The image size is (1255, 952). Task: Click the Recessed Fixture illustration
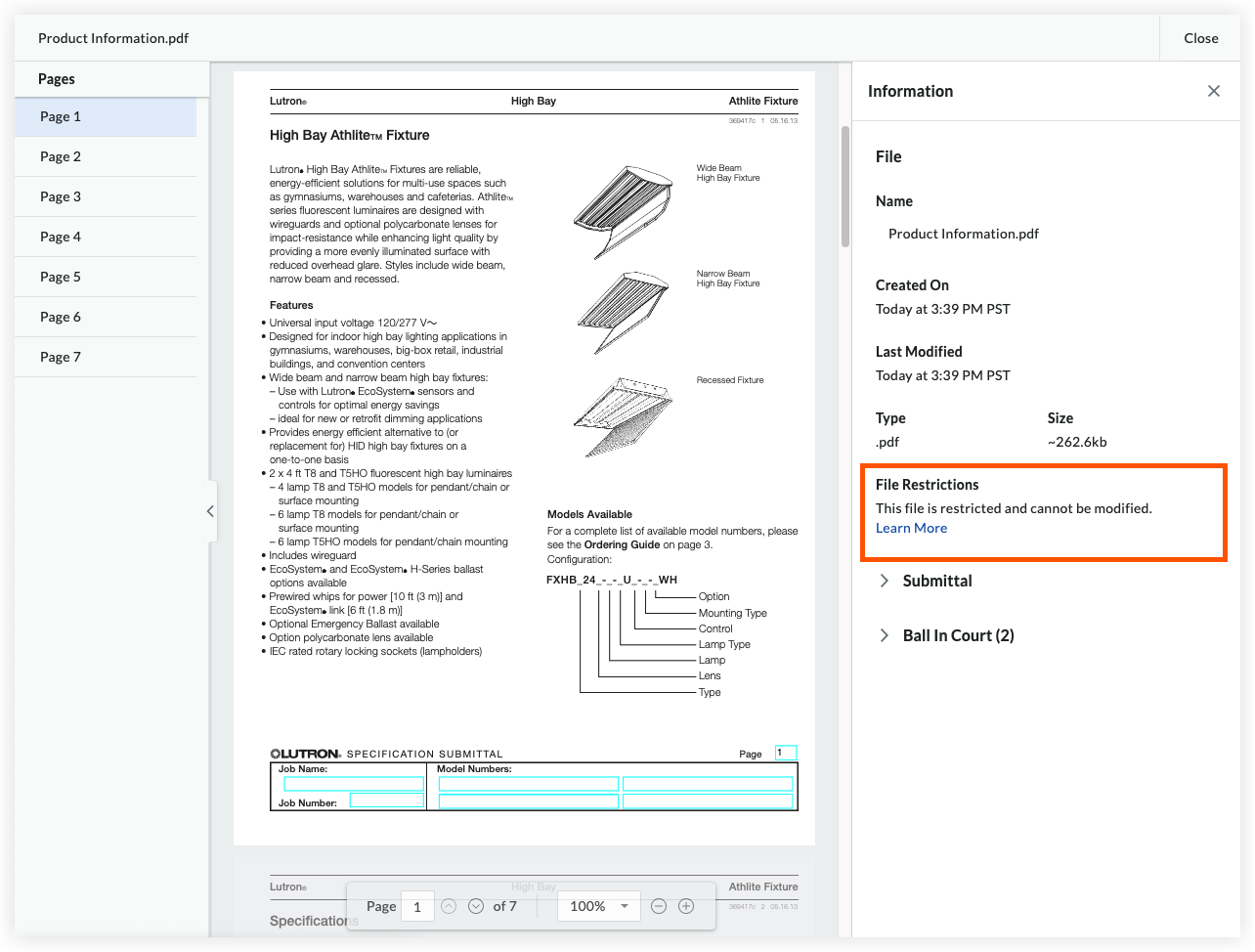tap(624, 416)
